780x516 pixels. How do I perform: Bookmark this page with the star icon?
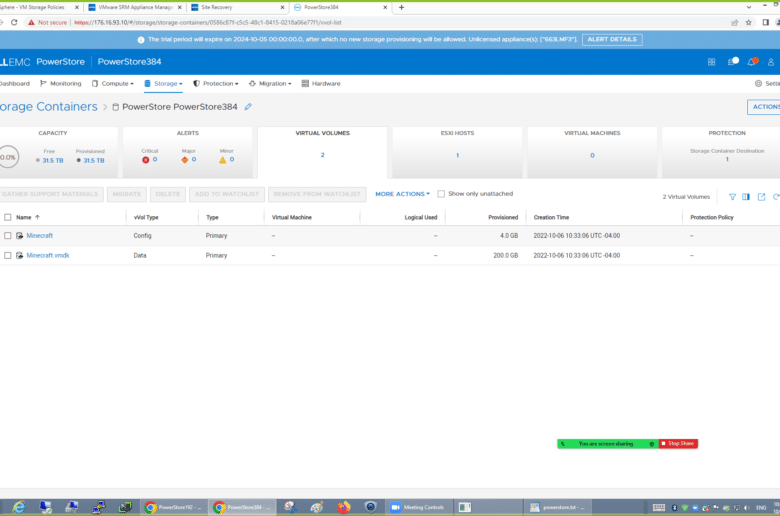[x=748, y=22]
